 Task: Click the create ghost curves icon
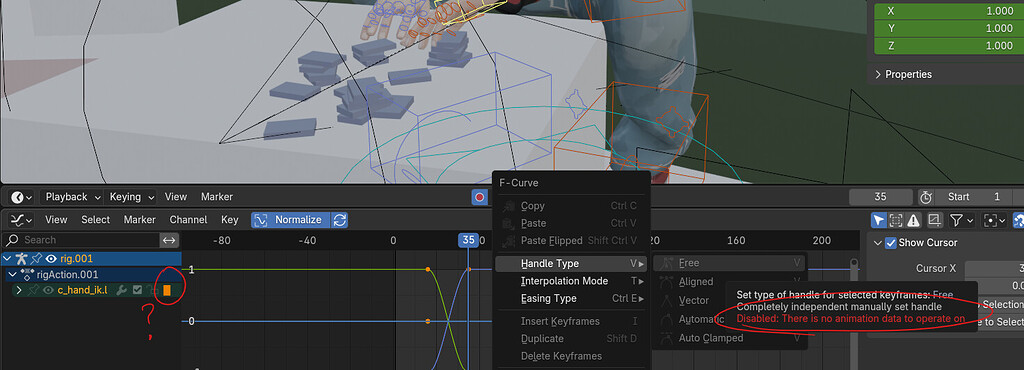coord(934,220)
